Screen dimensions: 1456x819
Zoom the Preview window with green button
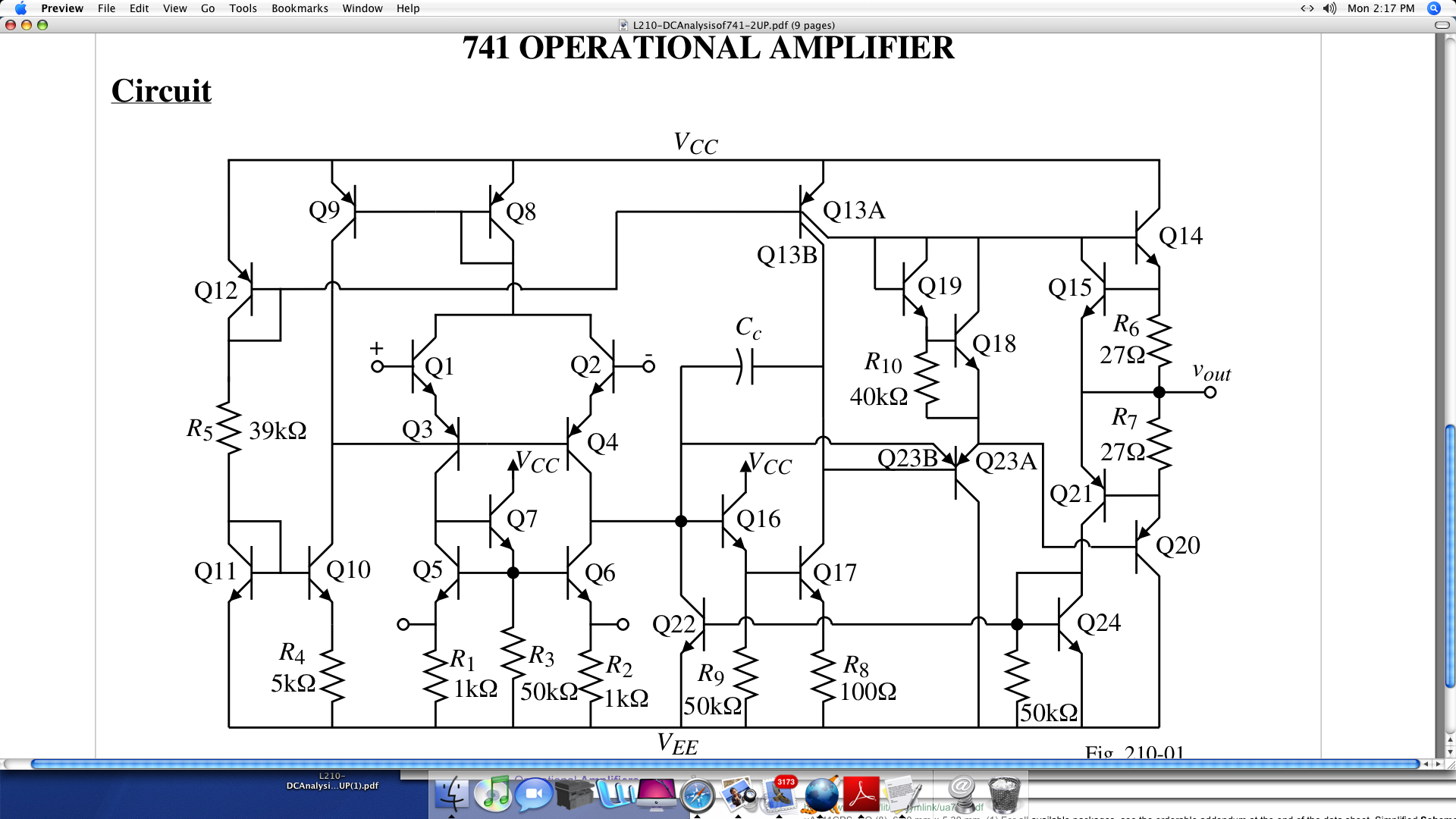(42, 25)
